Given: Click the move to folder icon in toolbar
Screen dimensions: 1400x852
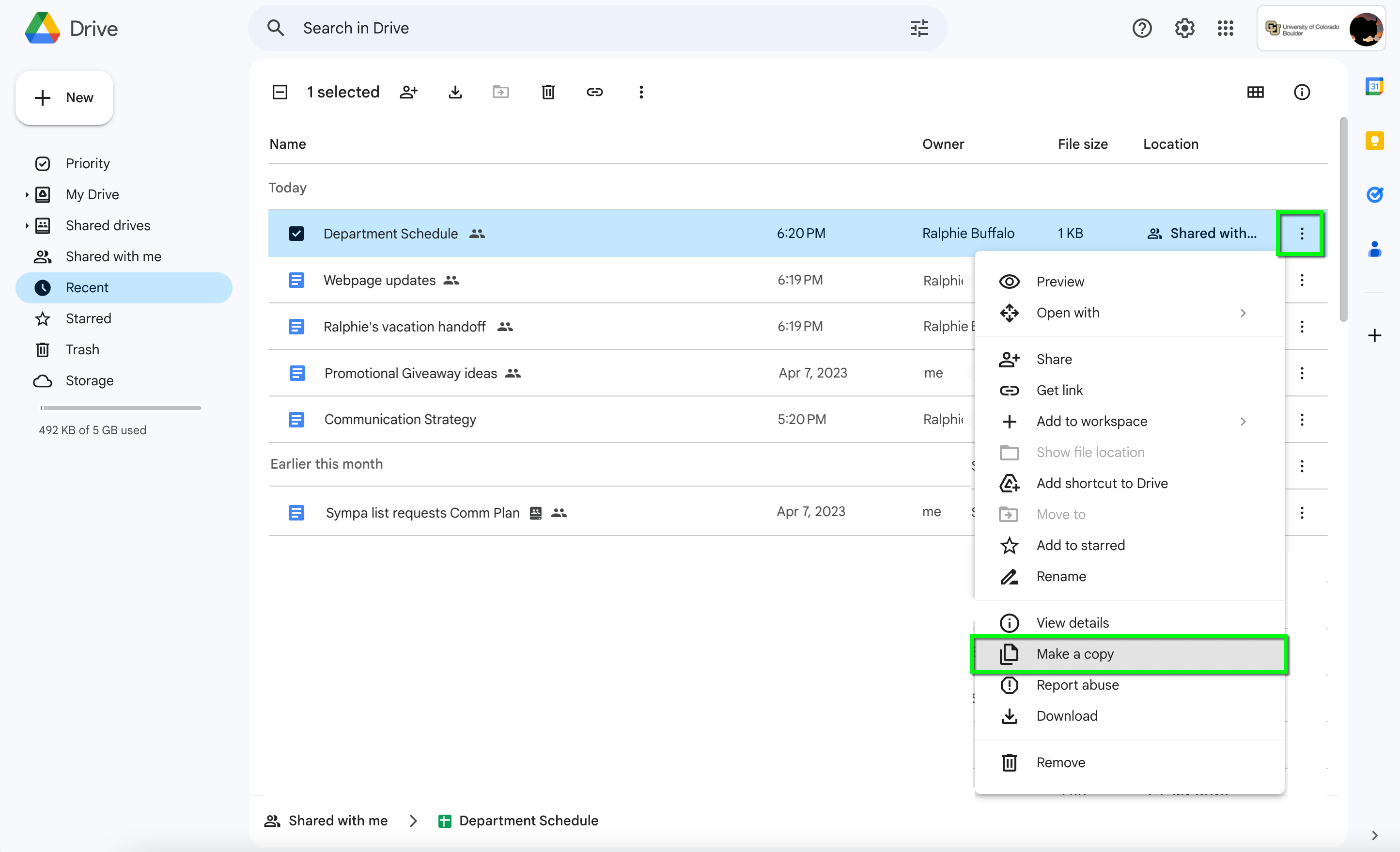Looking at the screenshot, I should (500, 92).
